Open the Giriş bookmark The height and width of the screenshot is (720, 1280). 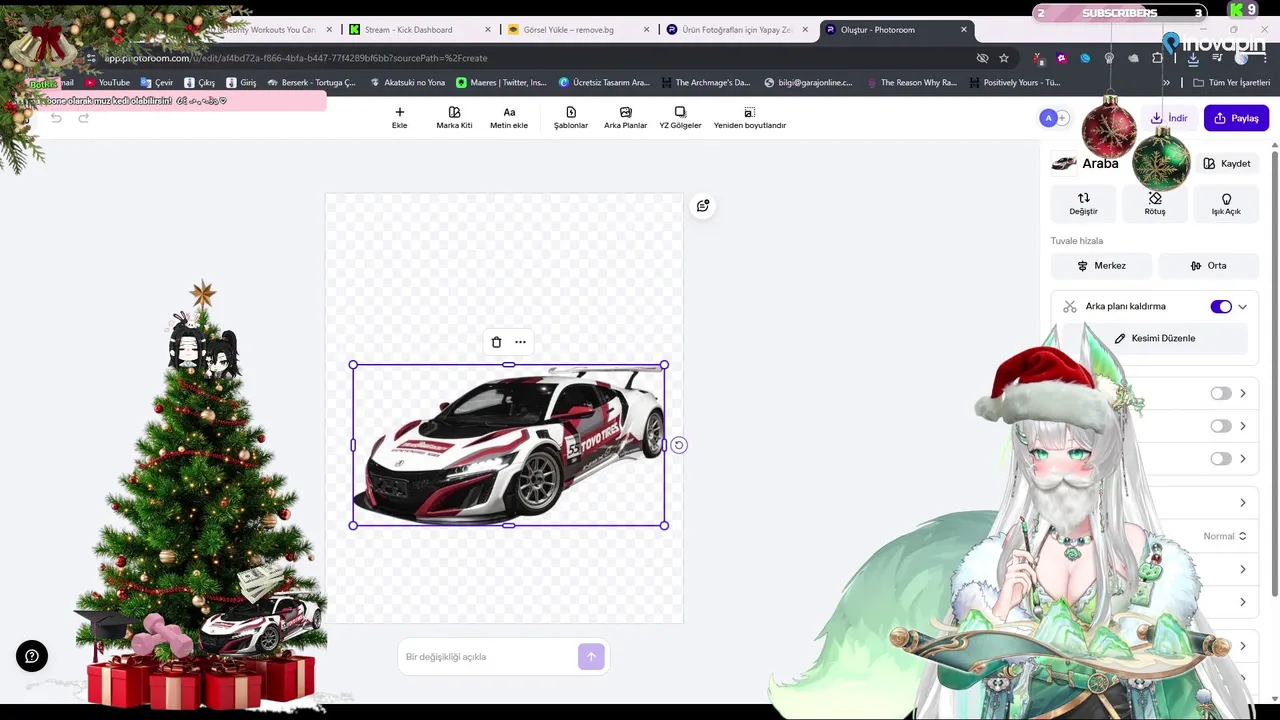pos(241,83)
